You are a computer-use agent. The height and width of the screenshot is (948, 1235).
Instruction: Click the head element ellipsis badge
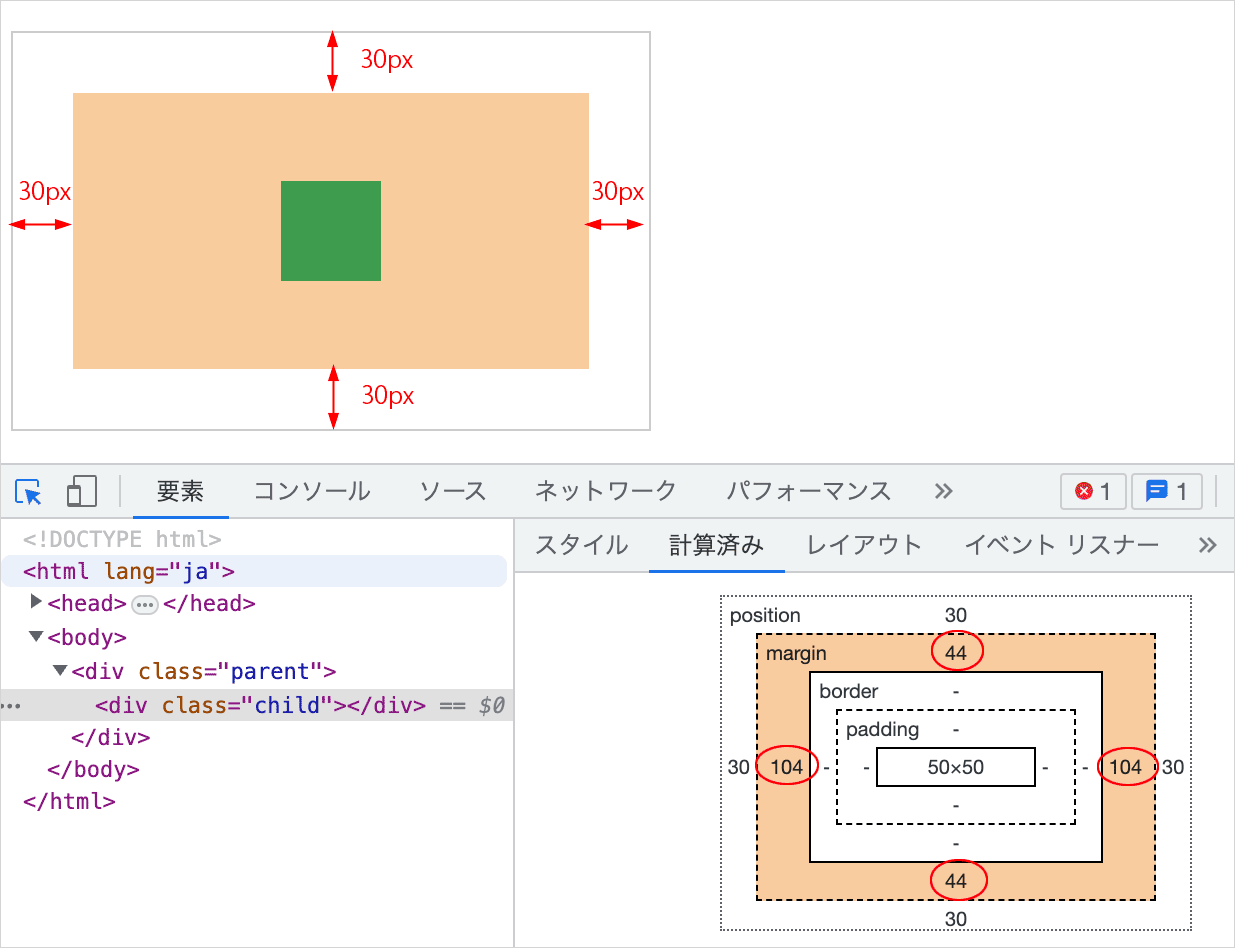point(145,604)
